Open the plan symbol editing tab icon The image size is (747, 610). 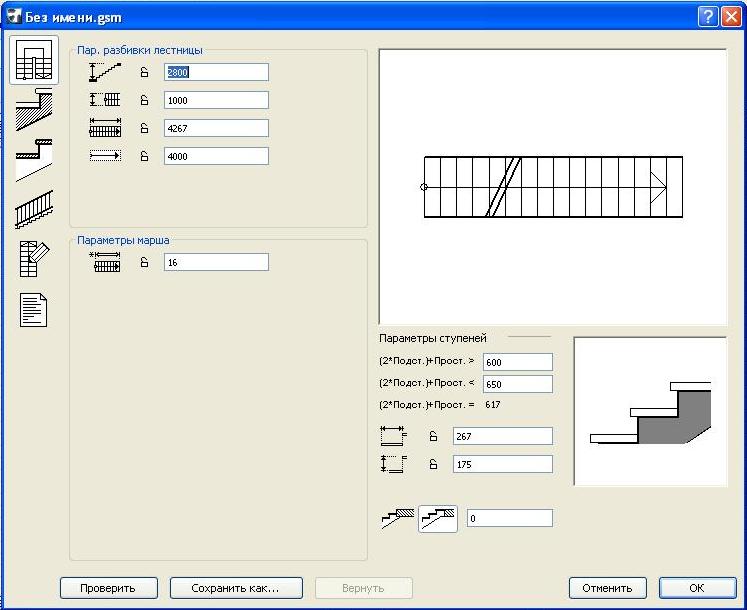click(34, 259)
